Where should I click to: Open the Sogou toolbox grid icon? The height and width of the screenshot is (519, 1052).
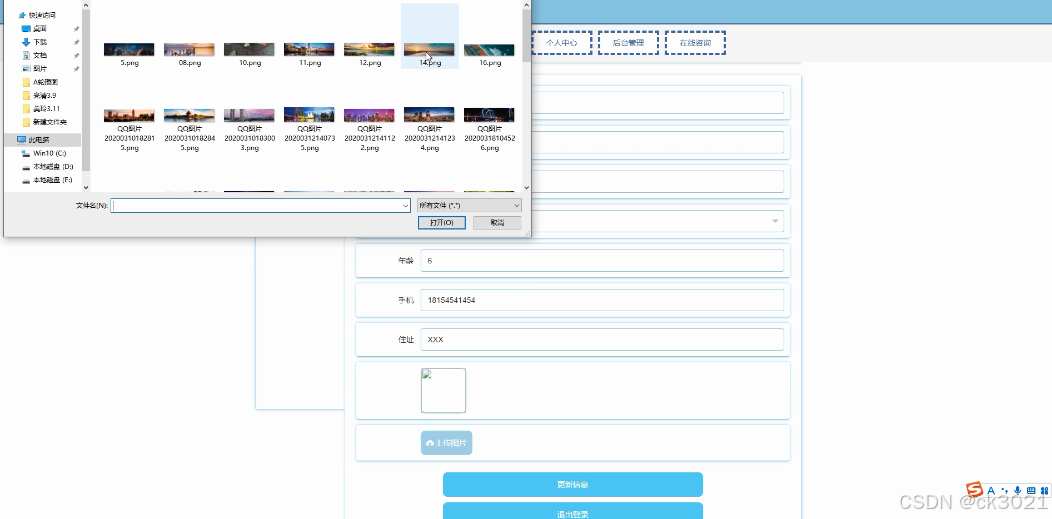1044,491
